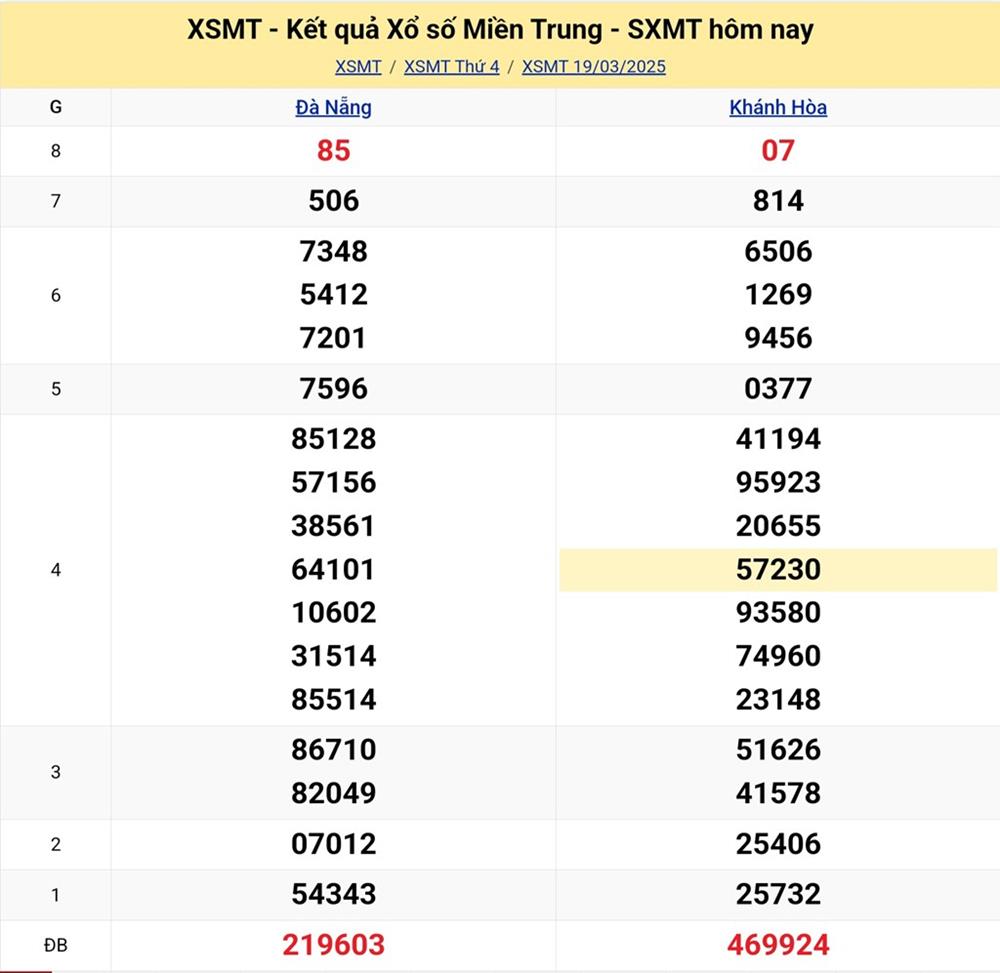The width and height of the screenshot is (1000, 973).
Task: Click Đà Nẵng prize 8 number 85
Action: click(x=333, y=151)
